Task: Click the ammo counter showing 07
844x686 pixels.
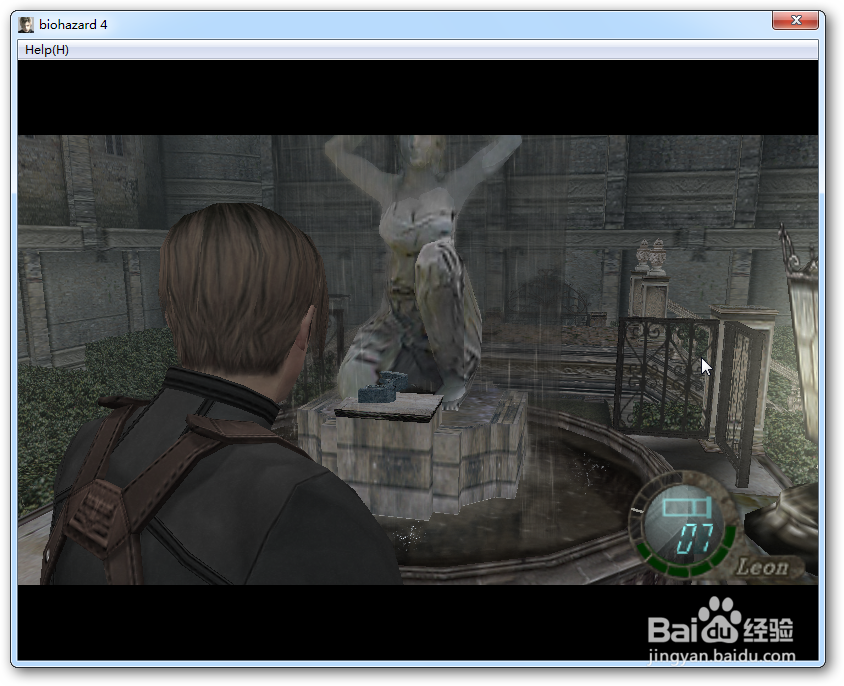Action: click(694, 538)
